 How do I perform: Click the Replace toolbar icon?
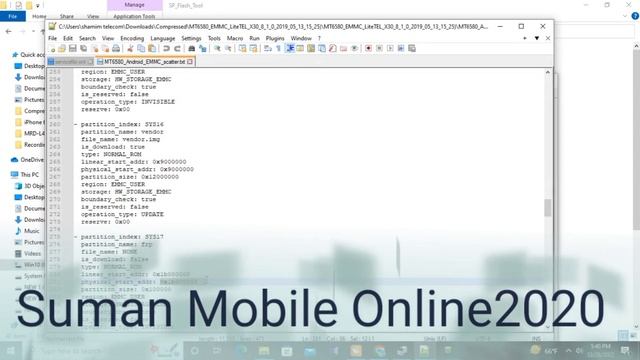coord(202,49)
